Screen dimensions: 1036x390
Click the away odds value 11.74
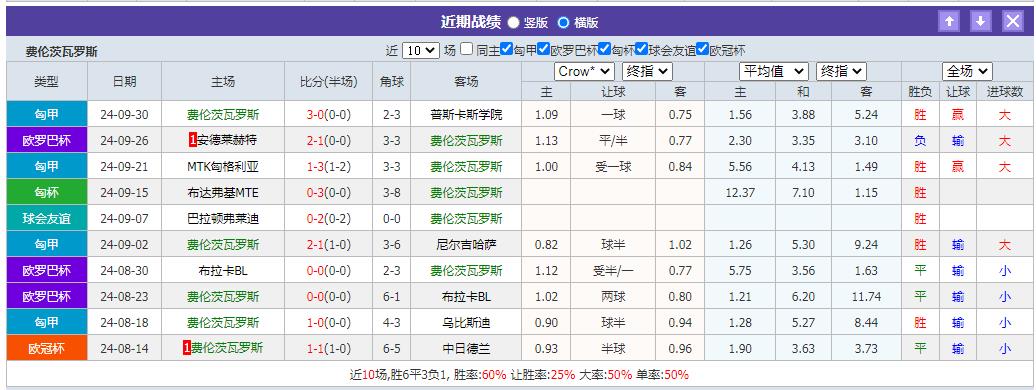click(x=866, y=297)
